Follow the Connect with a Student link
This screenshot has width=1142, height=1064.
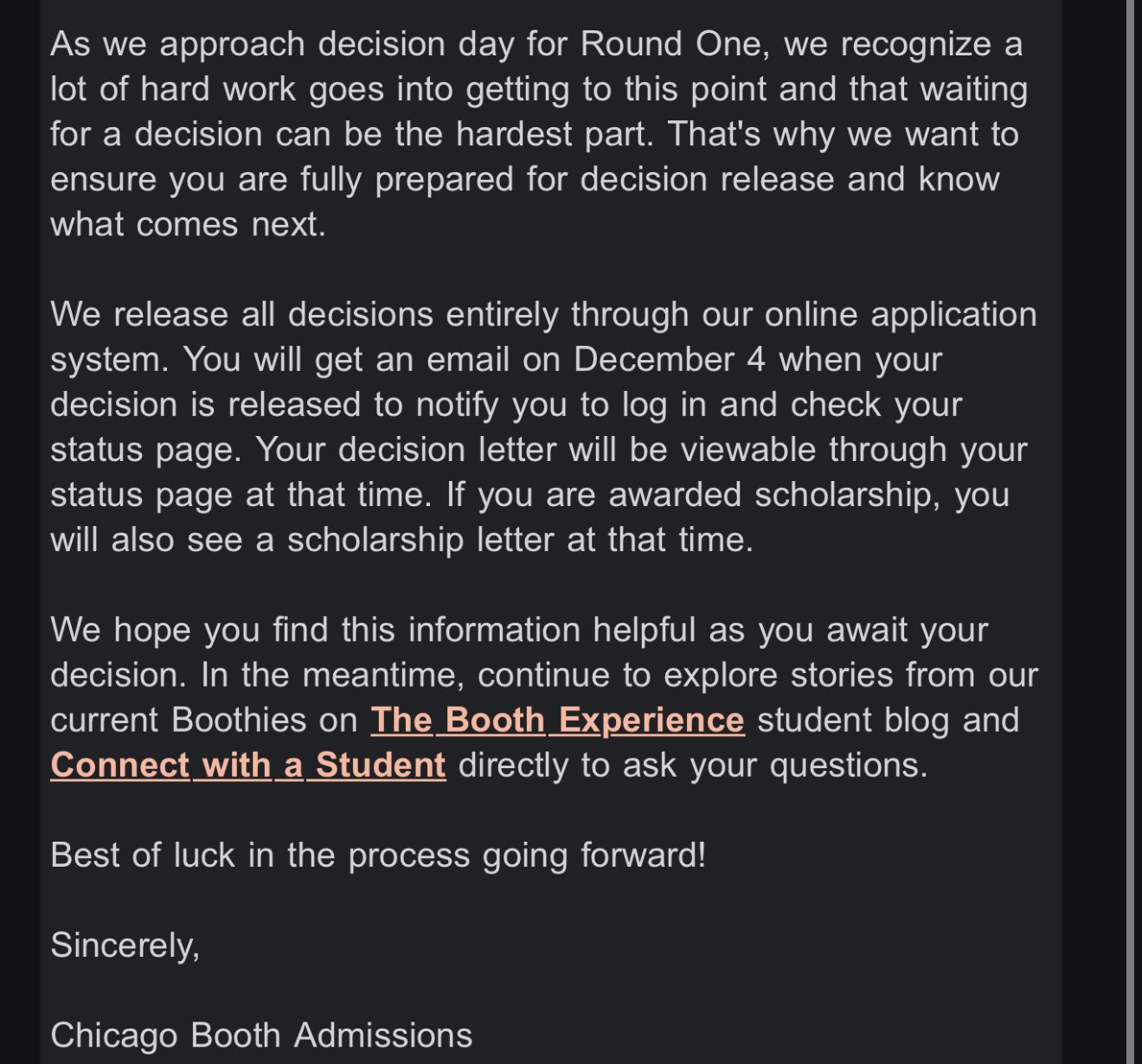pyautogui.click(x=248, y=765)
